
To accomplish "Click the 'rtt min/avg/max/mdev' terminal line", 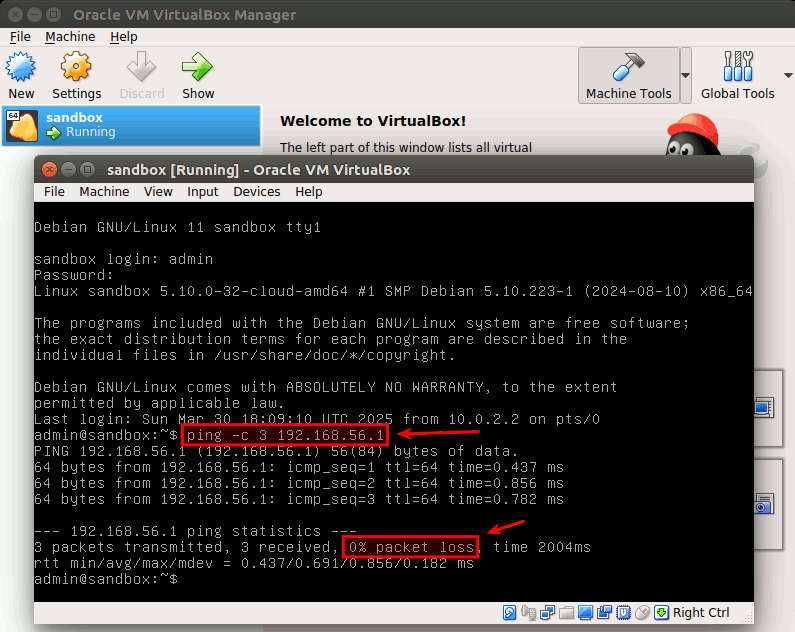I will [x=254, y=563].
